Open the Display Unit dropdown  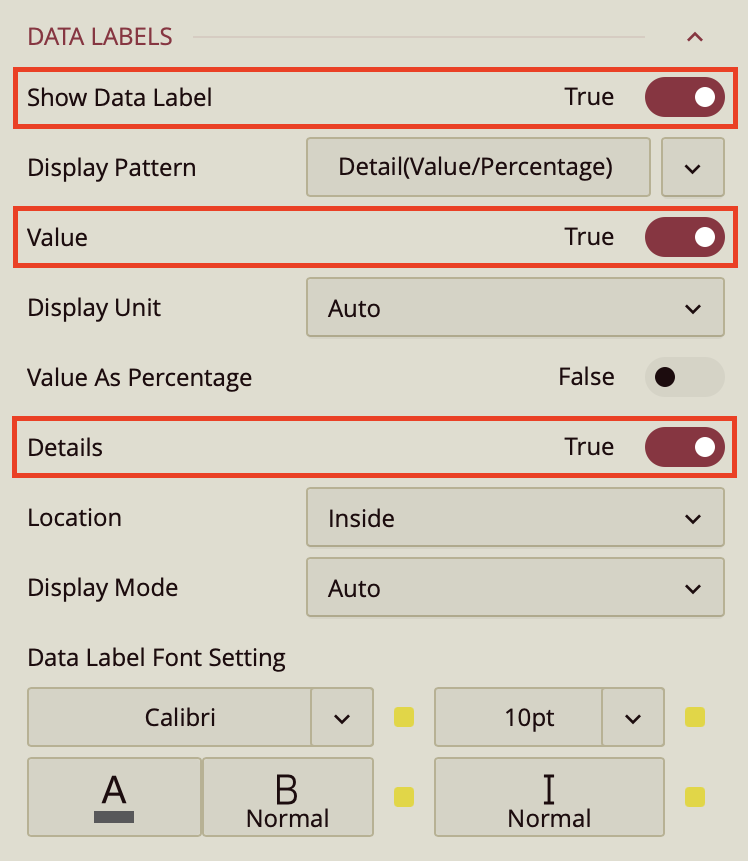514,308
